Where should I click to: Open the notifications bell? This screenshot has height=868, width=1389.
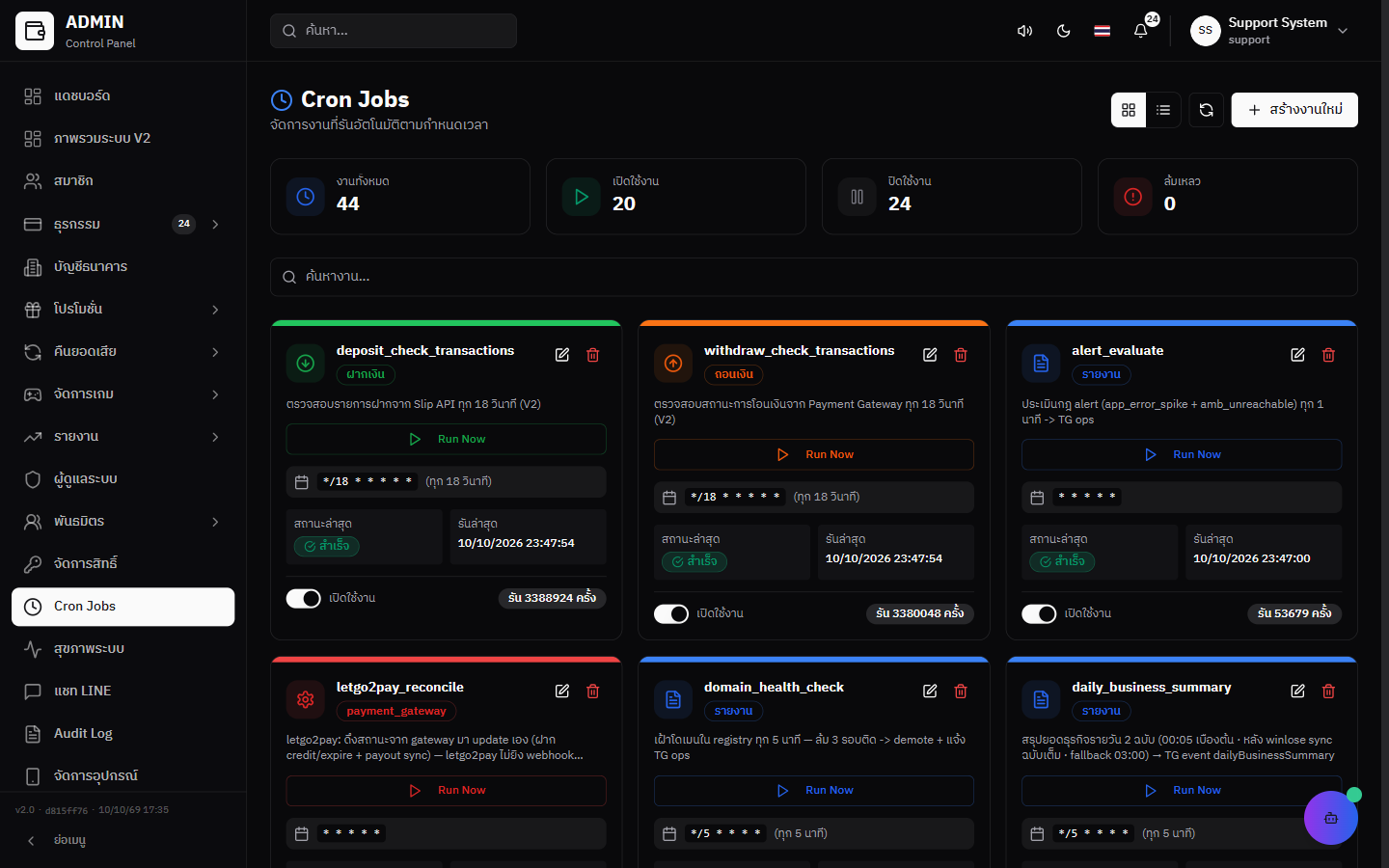point(1140,31)
